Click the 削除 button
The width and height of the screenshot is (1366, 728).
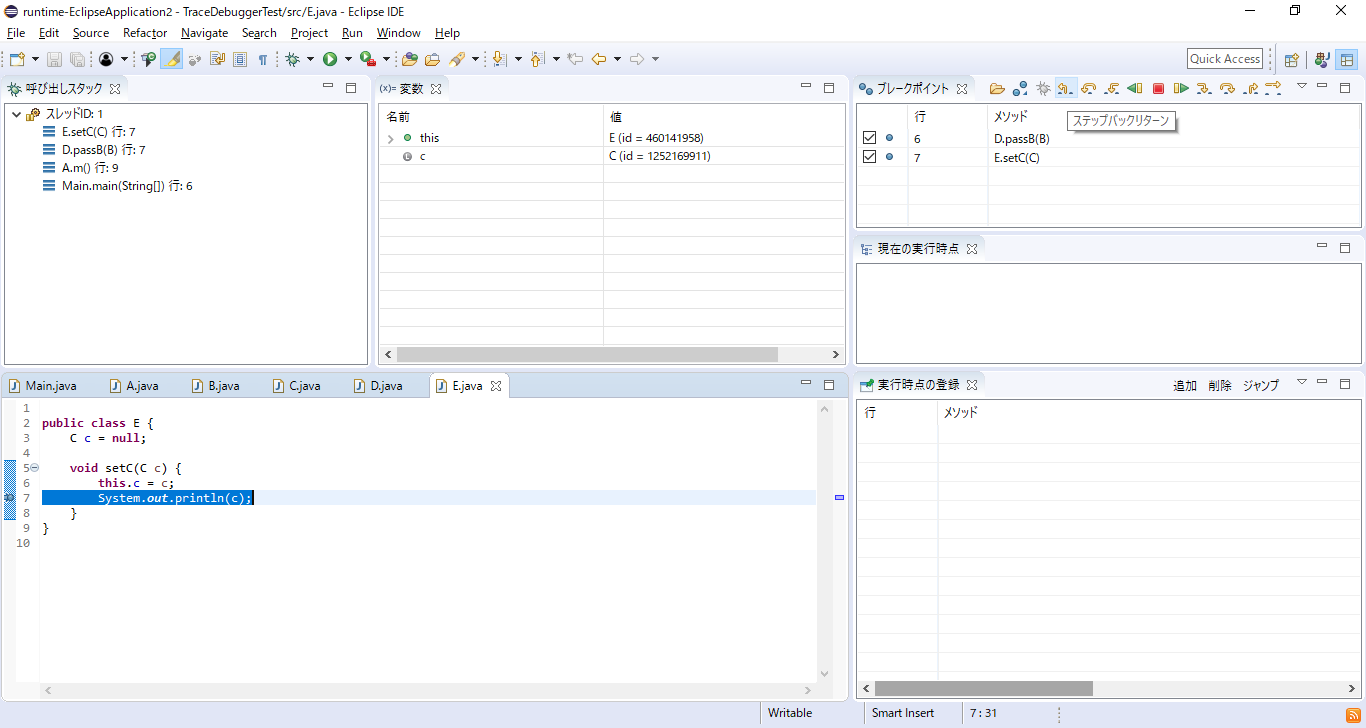(1220, 386)
